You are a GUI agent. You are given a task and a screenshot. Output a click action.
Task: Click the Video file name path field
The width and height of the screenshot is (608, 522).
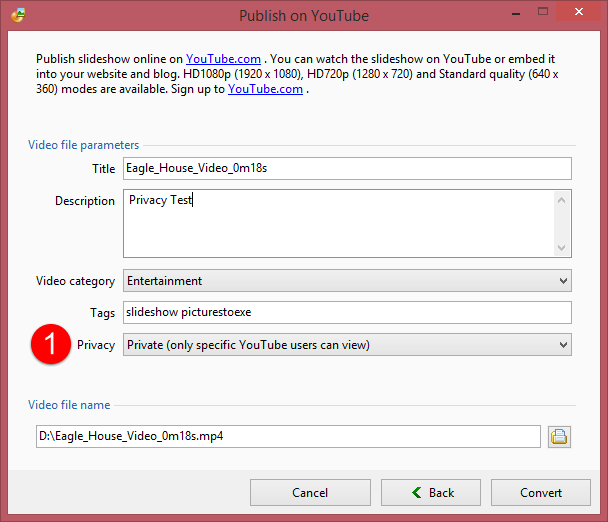[288, 436]
